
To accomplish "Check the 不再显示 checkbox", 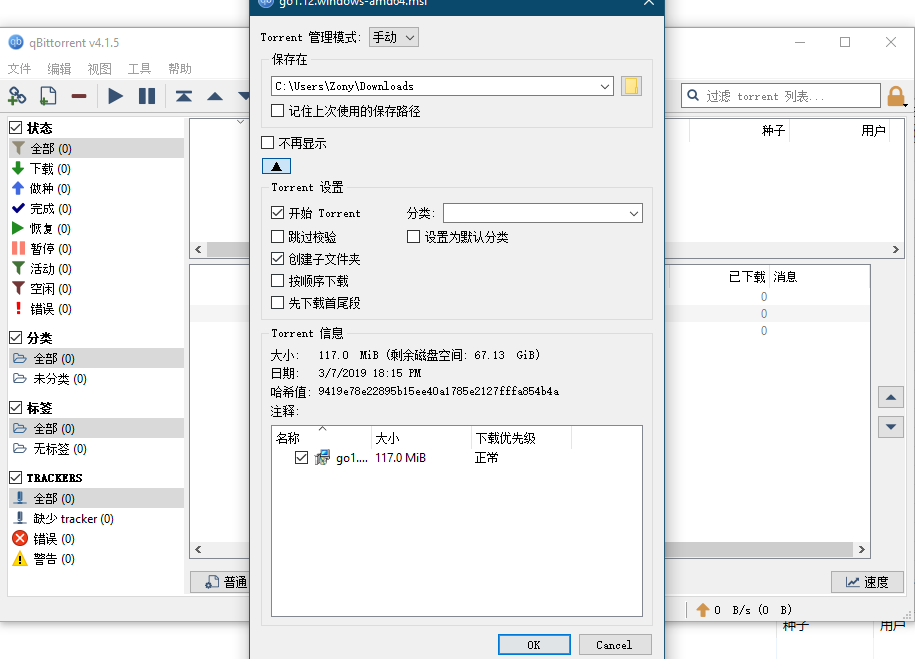I will pos(268,143).
